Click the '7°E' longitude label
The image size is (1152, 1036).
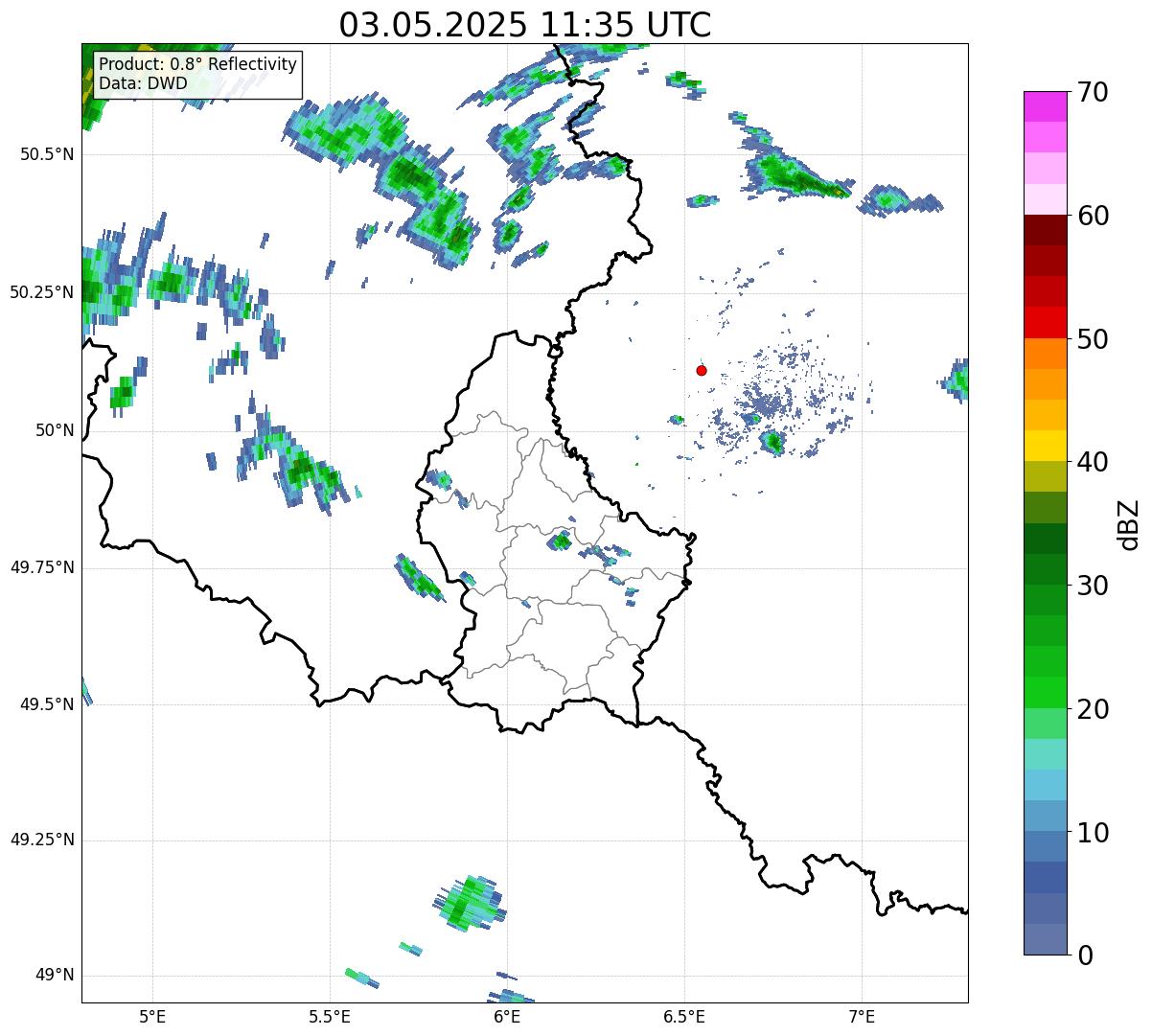click(863, 1017)
